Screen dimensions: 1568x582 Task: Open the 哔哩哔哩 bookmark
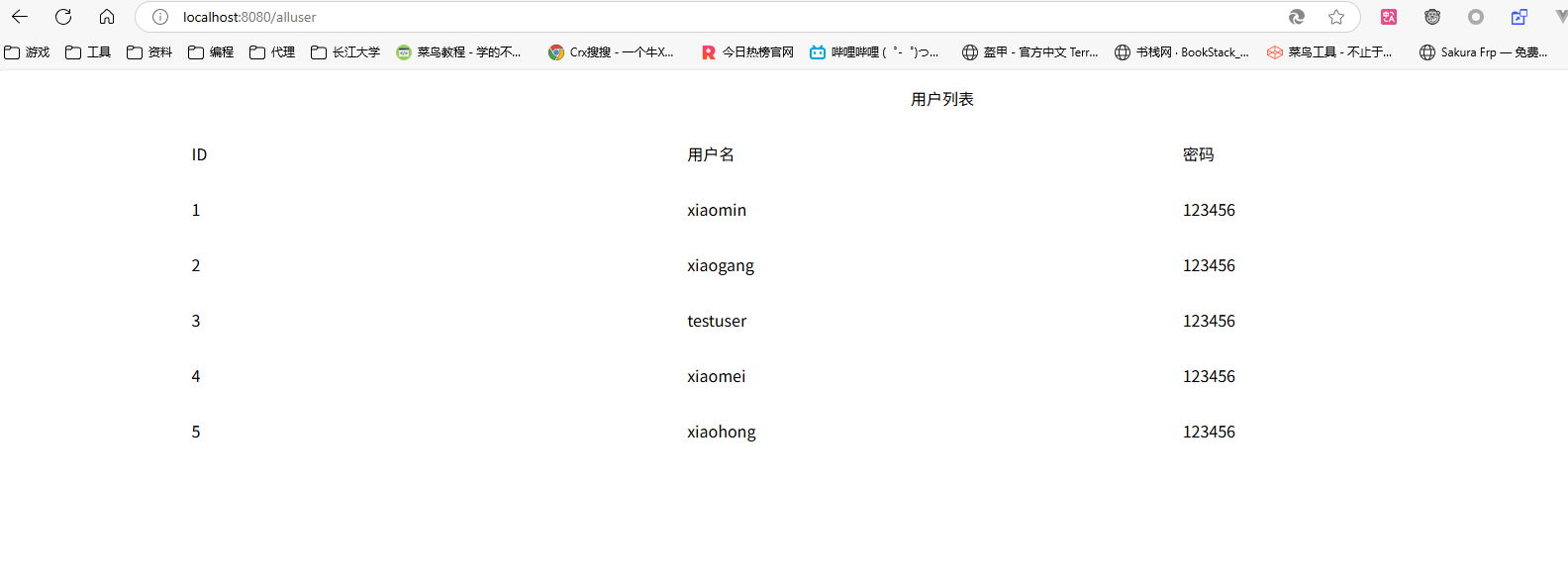pyautogui.click(x=874, y=52)
